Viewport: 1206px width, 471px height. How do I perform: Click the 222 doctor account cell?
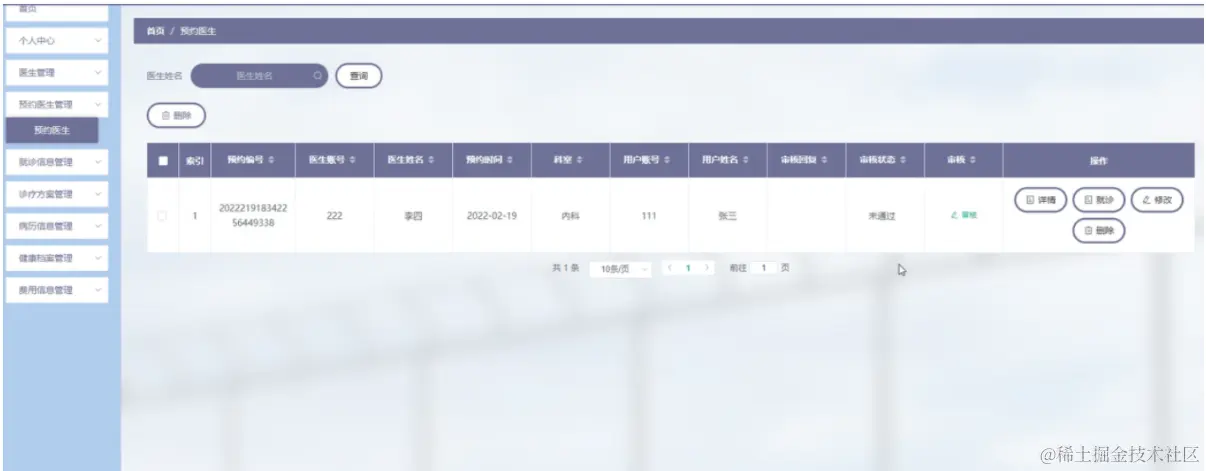(x=335, y=216)
